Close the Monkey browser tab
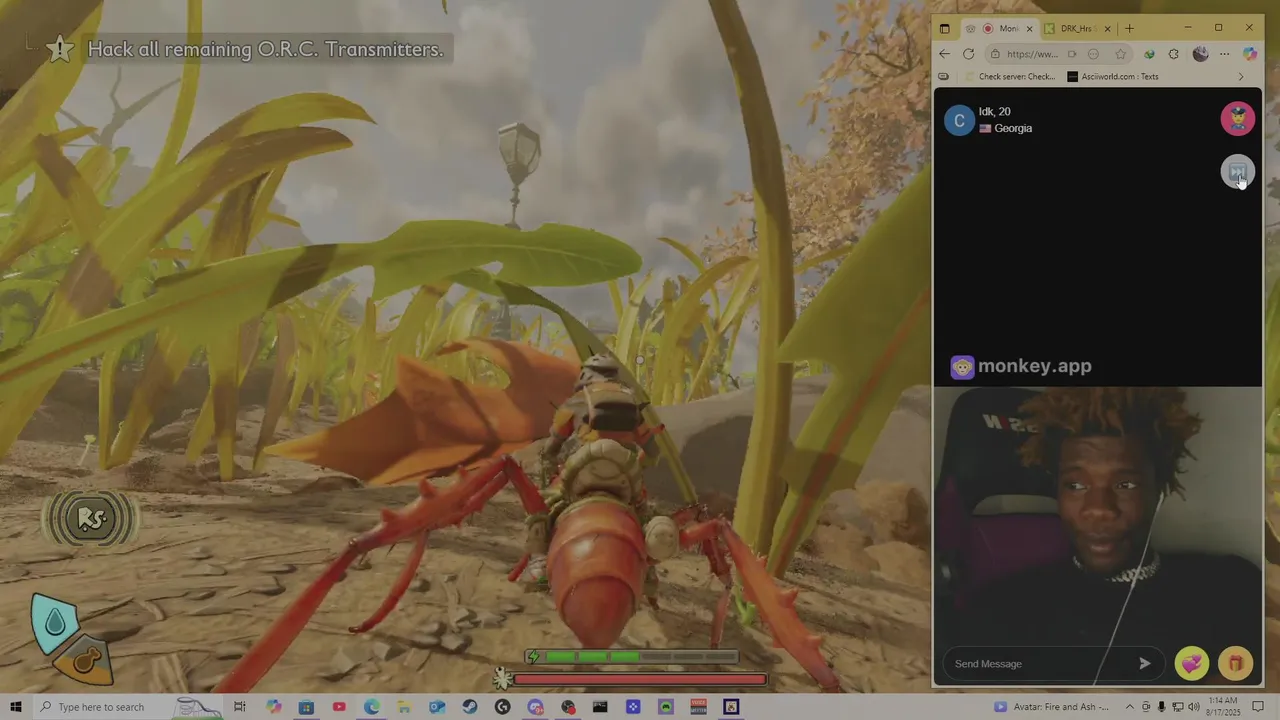This screenshot has height=720, width=1280. click(1029, 28)
